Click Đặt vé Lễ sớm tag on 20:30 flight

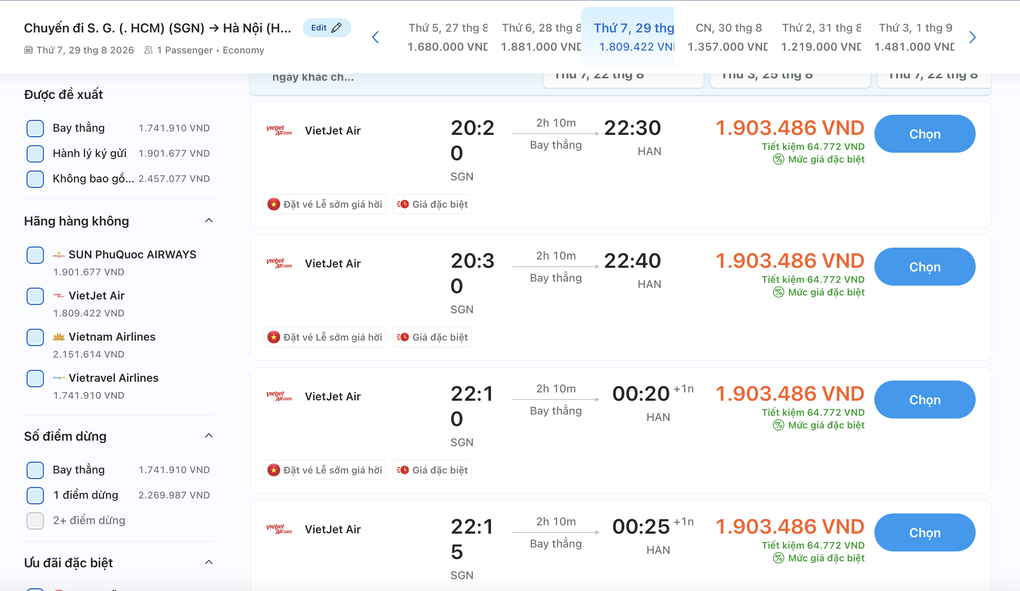pyautogui.click(x=325, y=337)
